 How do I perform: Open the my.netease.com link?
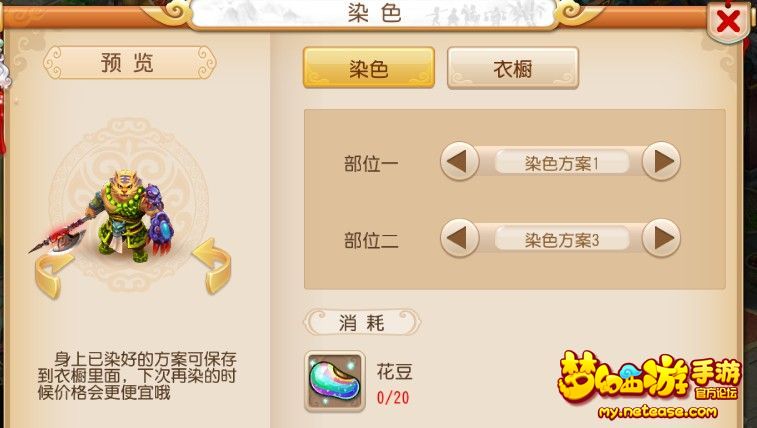click(x=658, y=412)
